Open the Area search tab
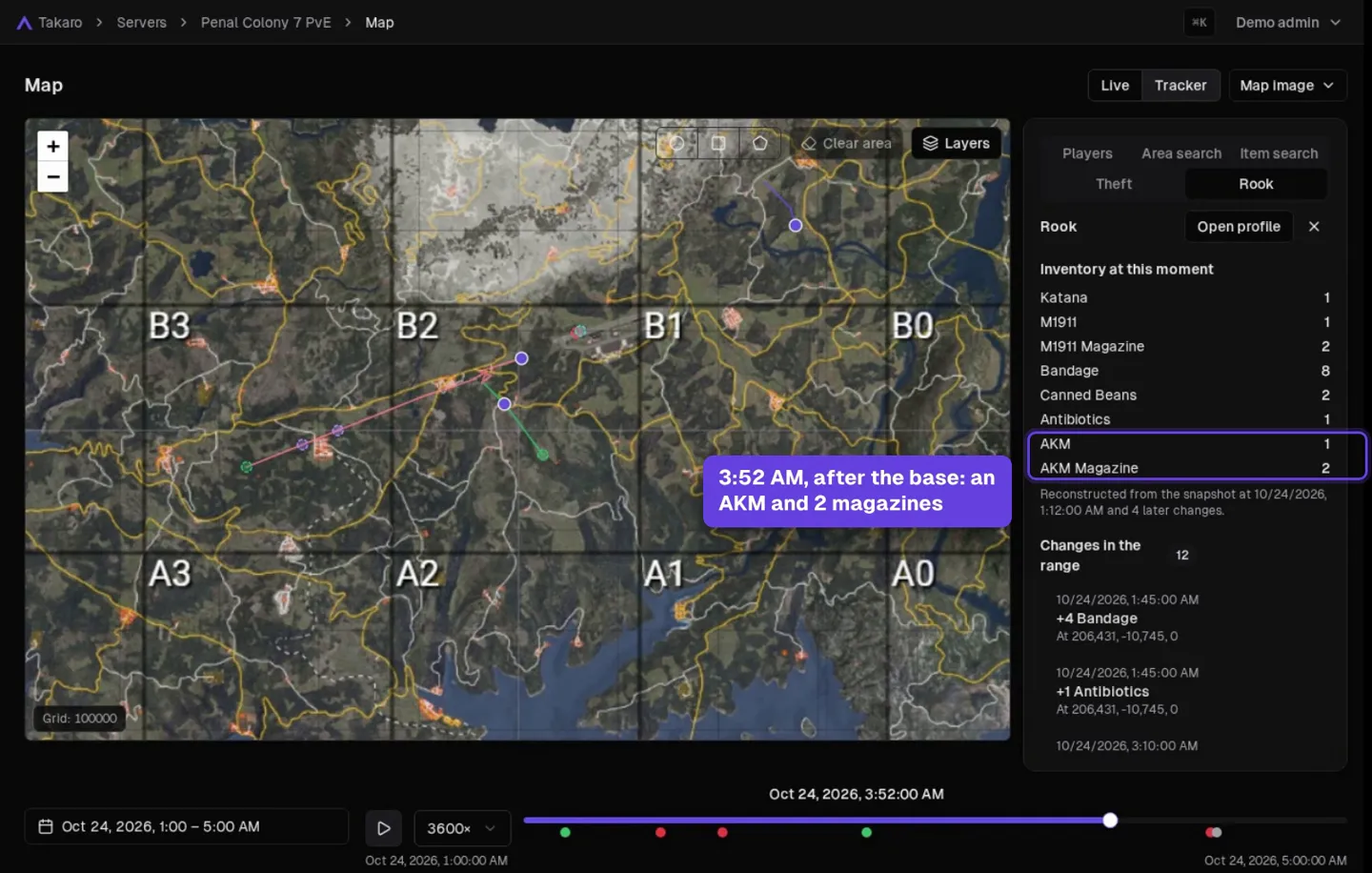1372x873 pixels. (1181, 153)
